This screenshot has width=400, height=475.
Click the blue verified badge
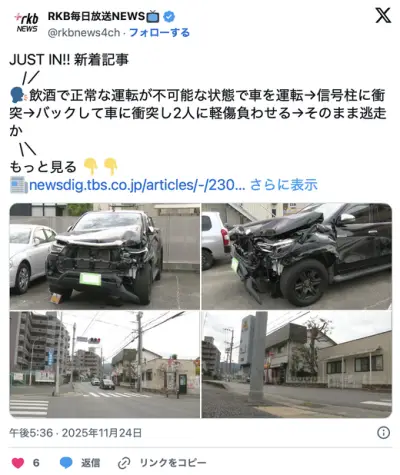(x=169, y=16)
